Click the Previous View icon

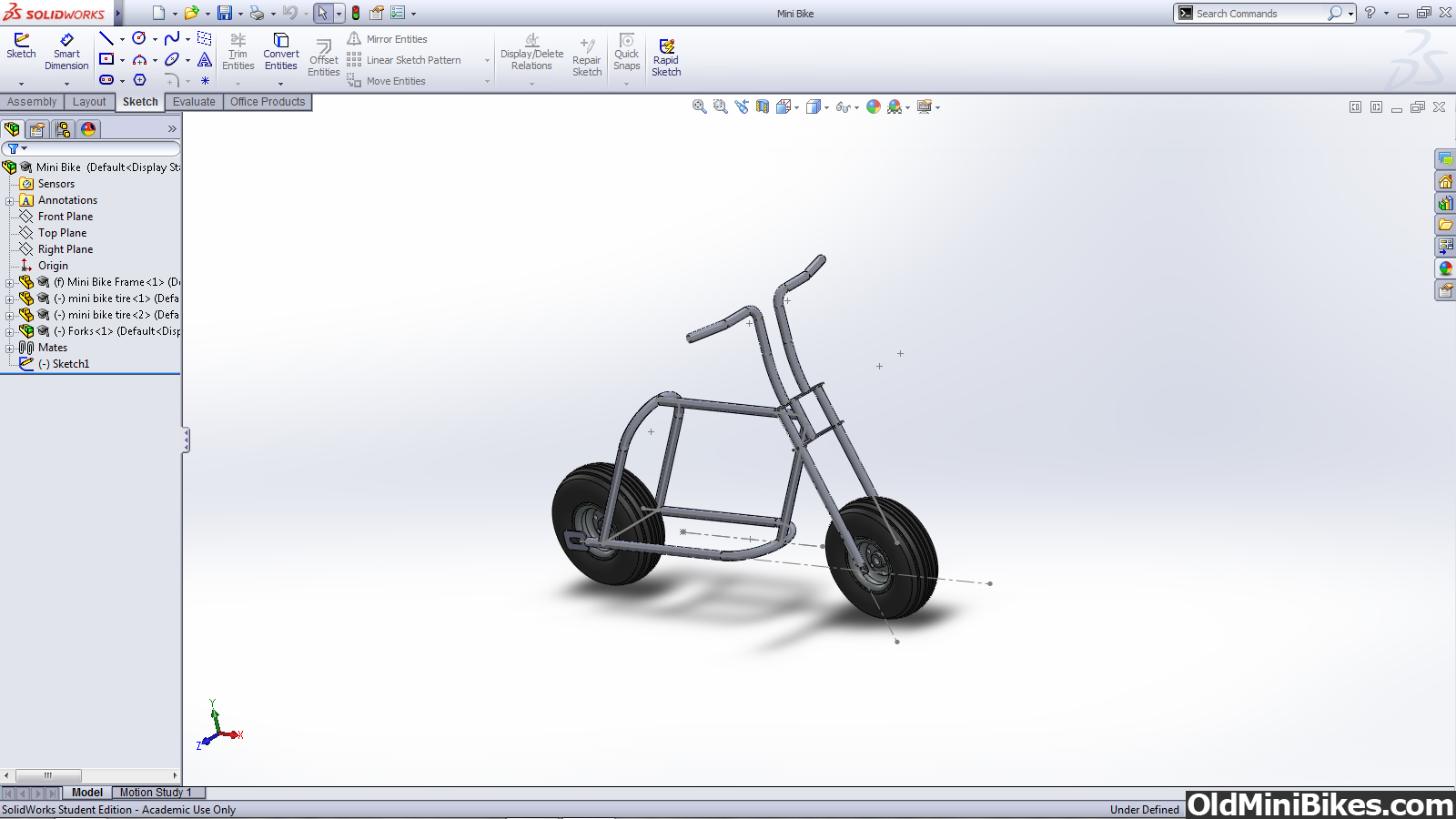click(x=742, y=106)
